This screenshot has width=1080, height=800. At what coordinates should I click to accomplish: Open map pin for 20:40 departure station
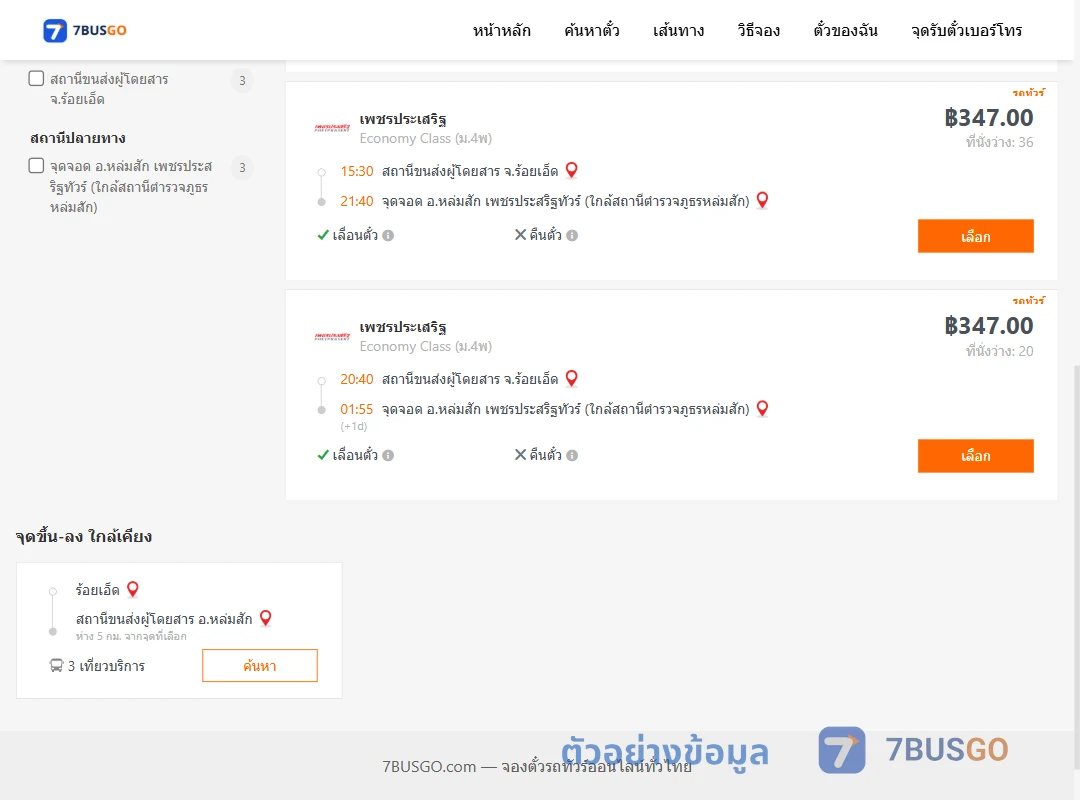click(x=571, y=378)
